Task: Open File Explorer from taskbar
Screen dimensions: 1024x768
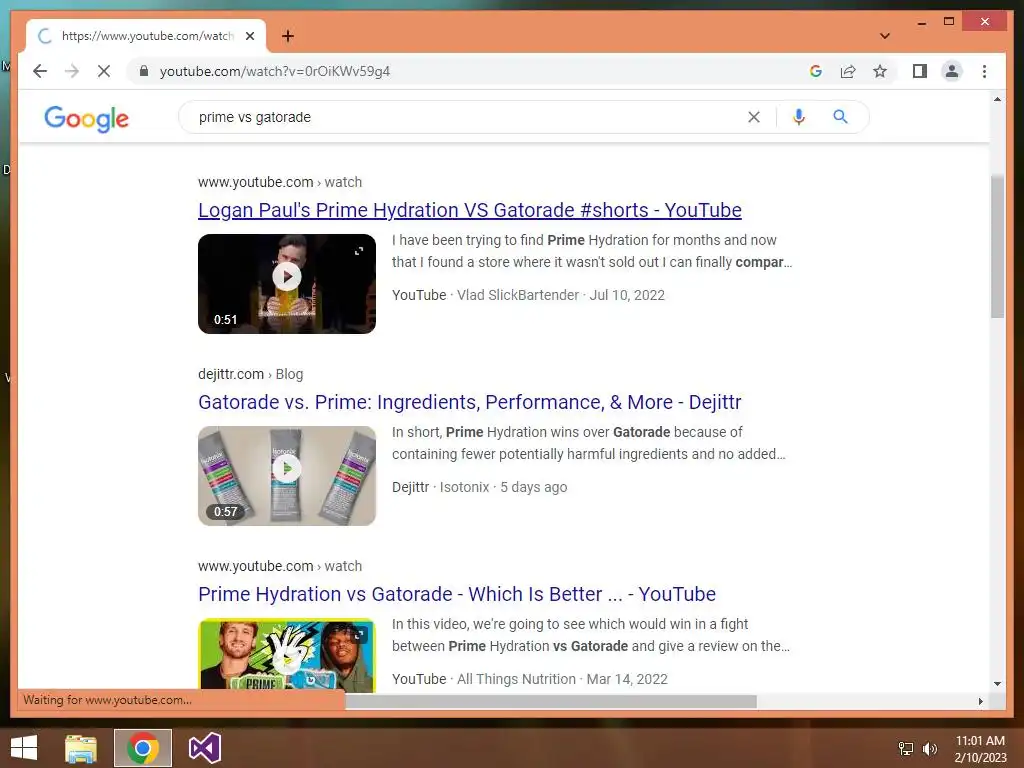Action: (80, 748)
